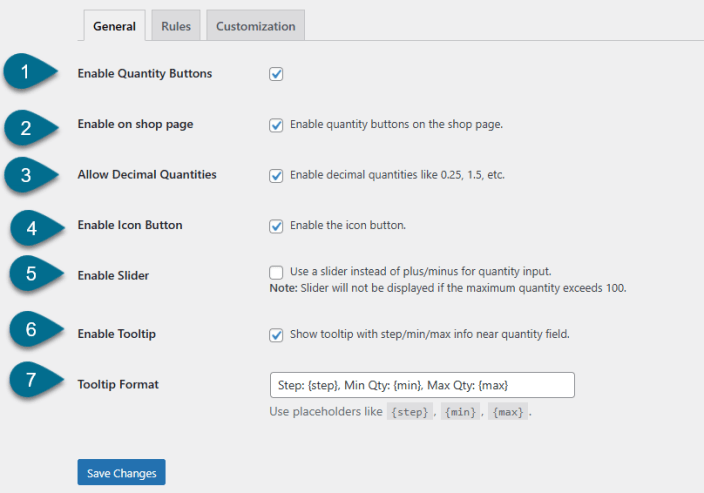Viewport: 704px width, 493px height.
Task: Uncheck the Enable Icon Button checkbox
Action: tap(276, 226)
